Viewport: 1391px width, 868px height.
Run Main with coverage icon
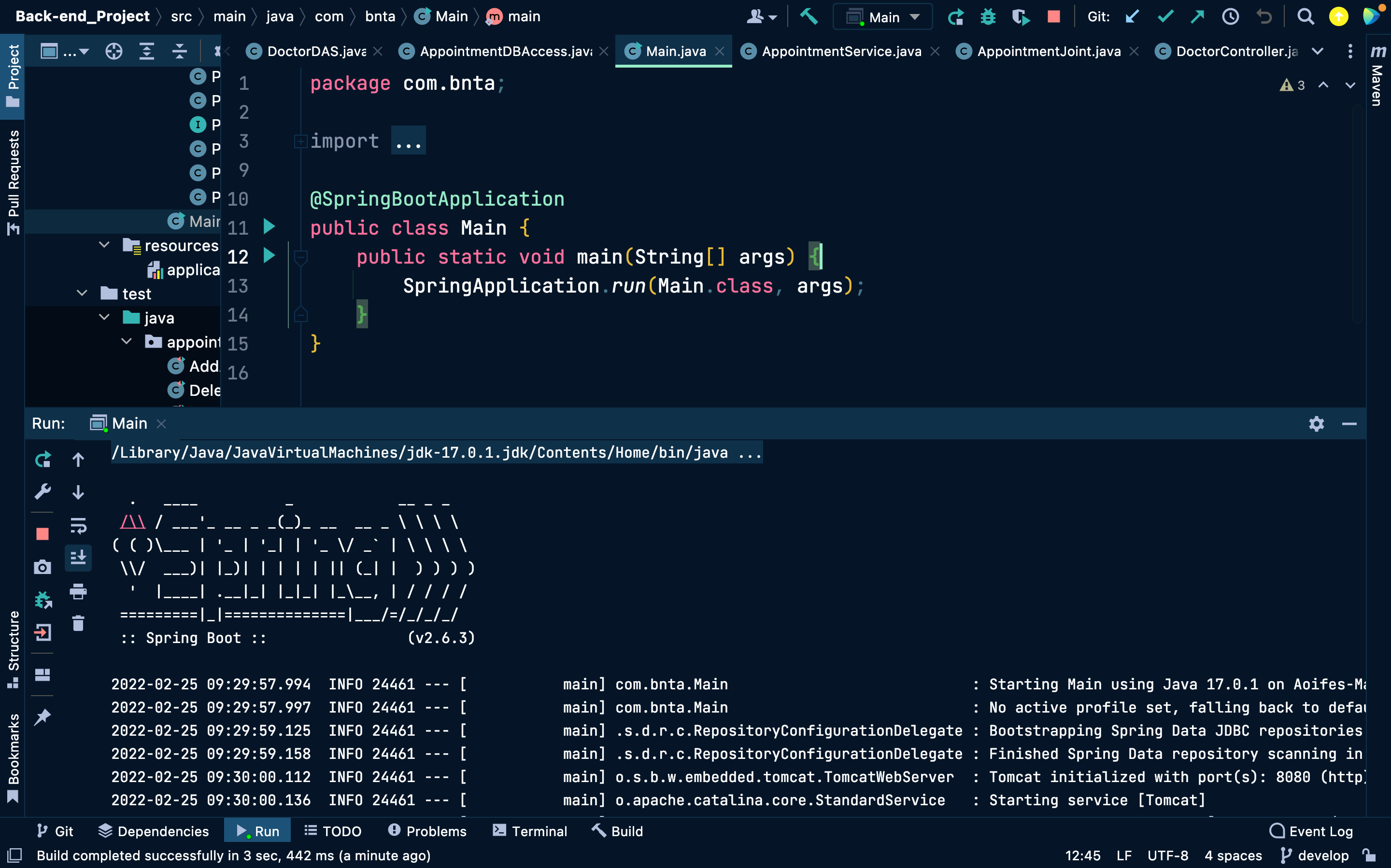[1021, 16]
